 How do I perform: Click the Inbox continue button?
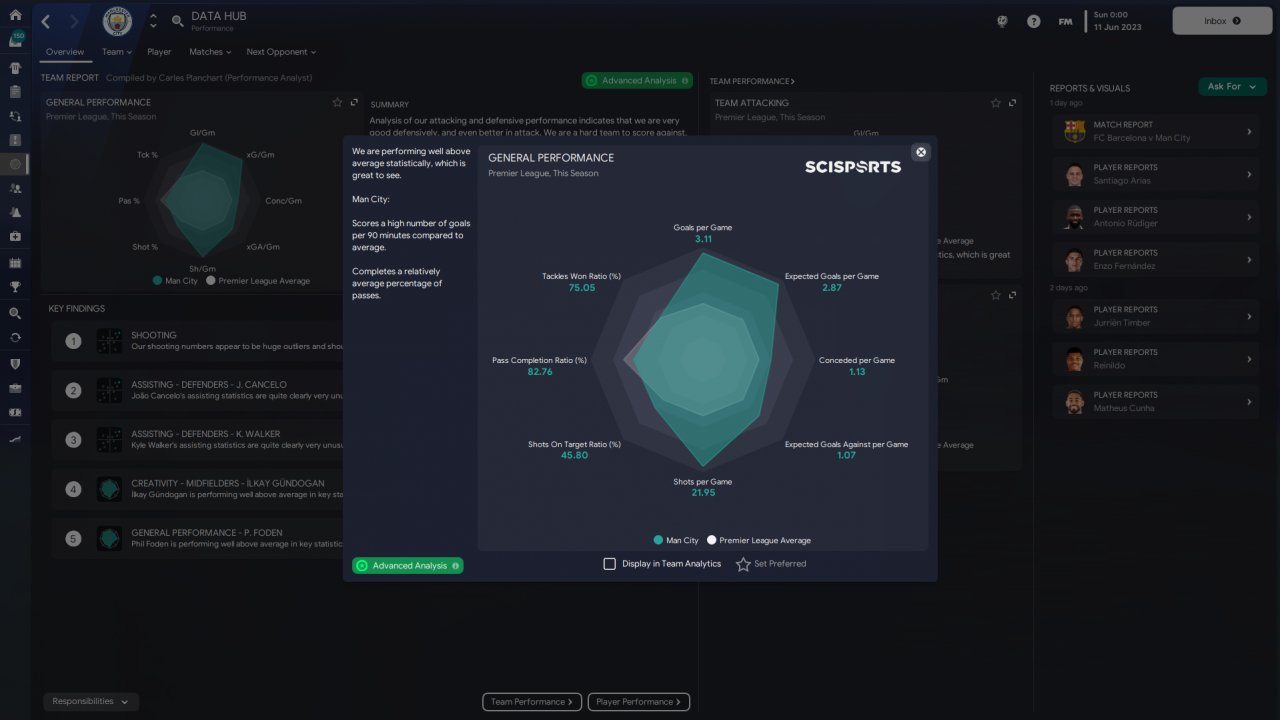[x=1222, y=21]
